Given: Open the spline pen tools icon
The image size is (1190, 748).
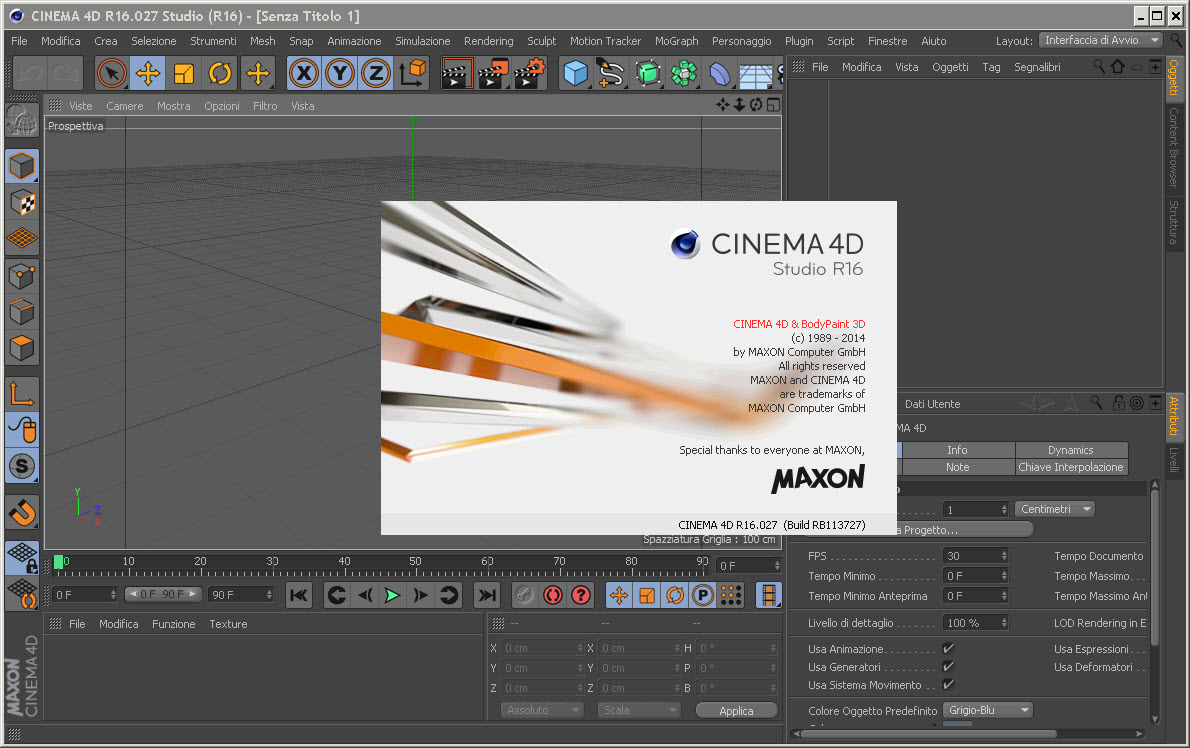Looking at the screenshot, I should coord(612,74).
